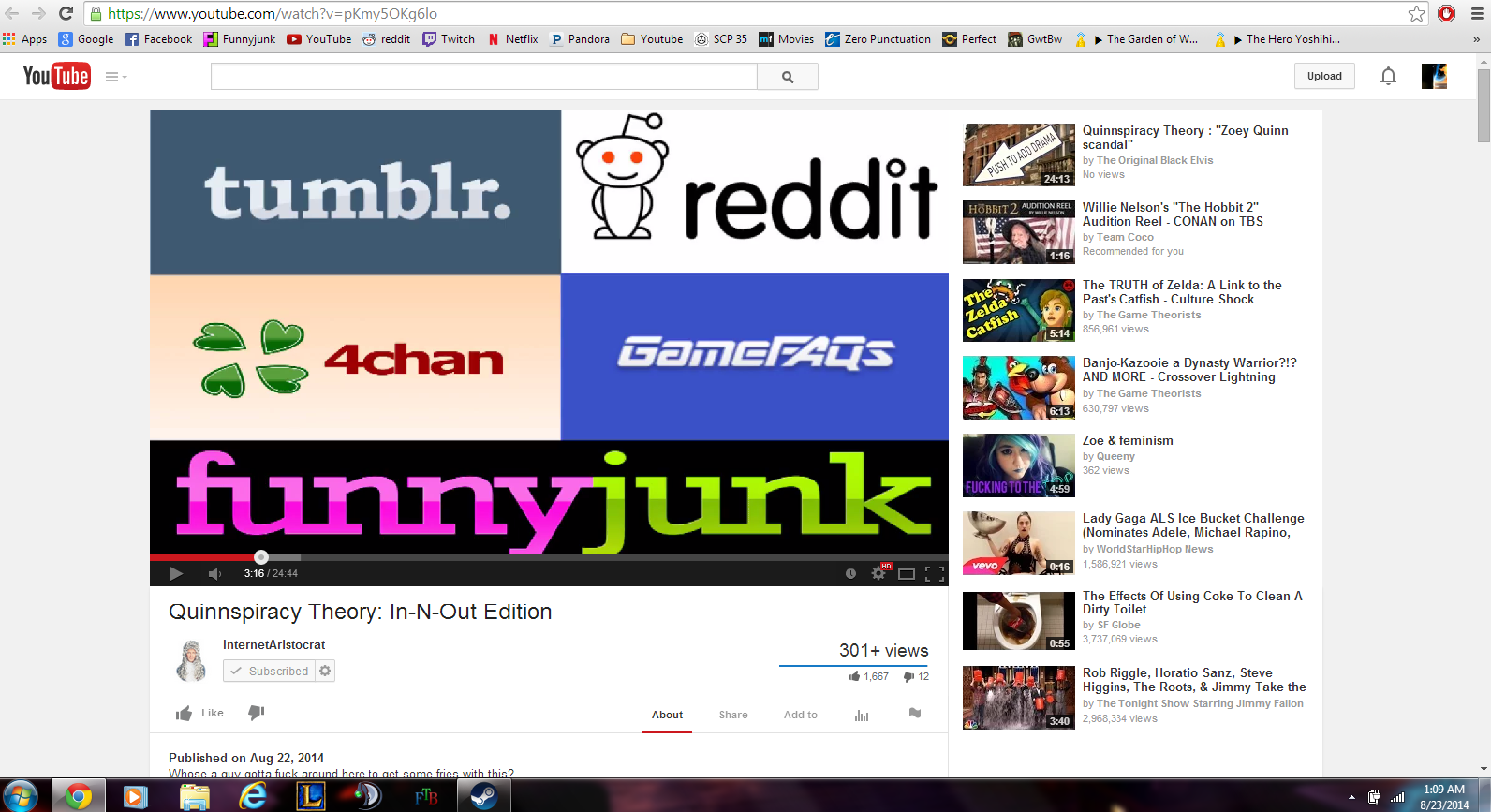Open the Google bookmark
The width and height of the screenshot is (1491, 812).
point(86,39)
